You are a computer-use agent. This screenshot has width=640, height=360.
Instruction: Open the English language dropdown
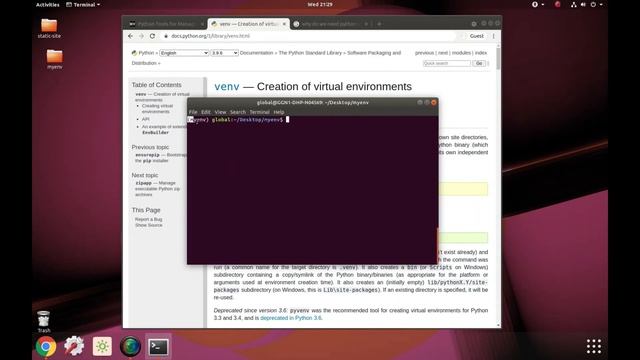point(184,53)
